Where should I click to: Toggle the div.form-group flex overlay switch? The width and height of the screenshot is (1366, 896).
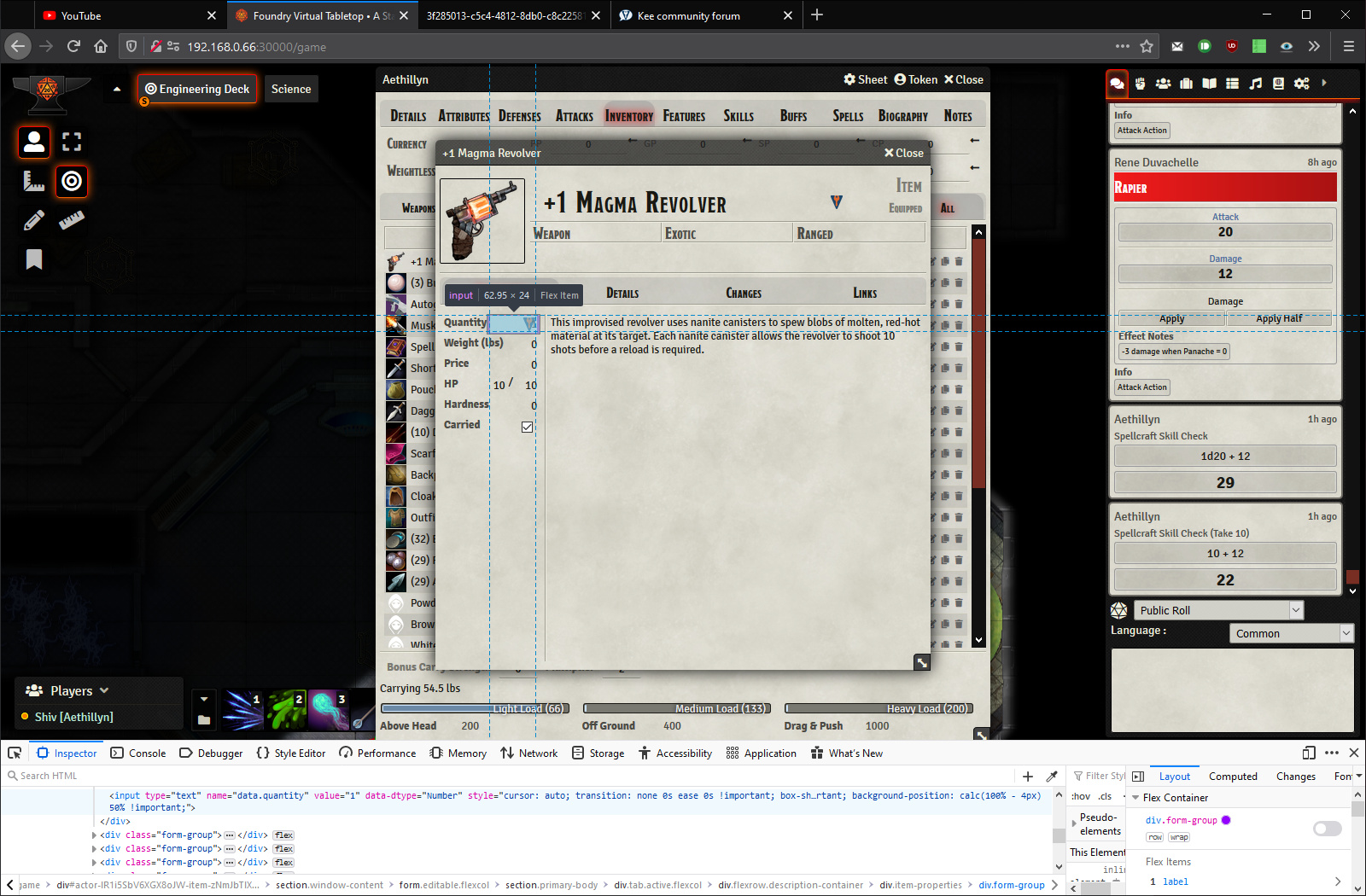tap(1327, 829)
